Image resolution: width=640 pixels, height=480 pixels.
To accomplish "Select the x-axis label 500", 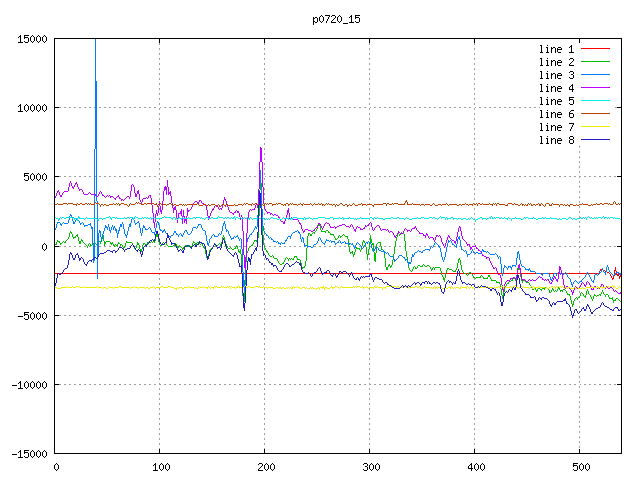I will (581, 467).
